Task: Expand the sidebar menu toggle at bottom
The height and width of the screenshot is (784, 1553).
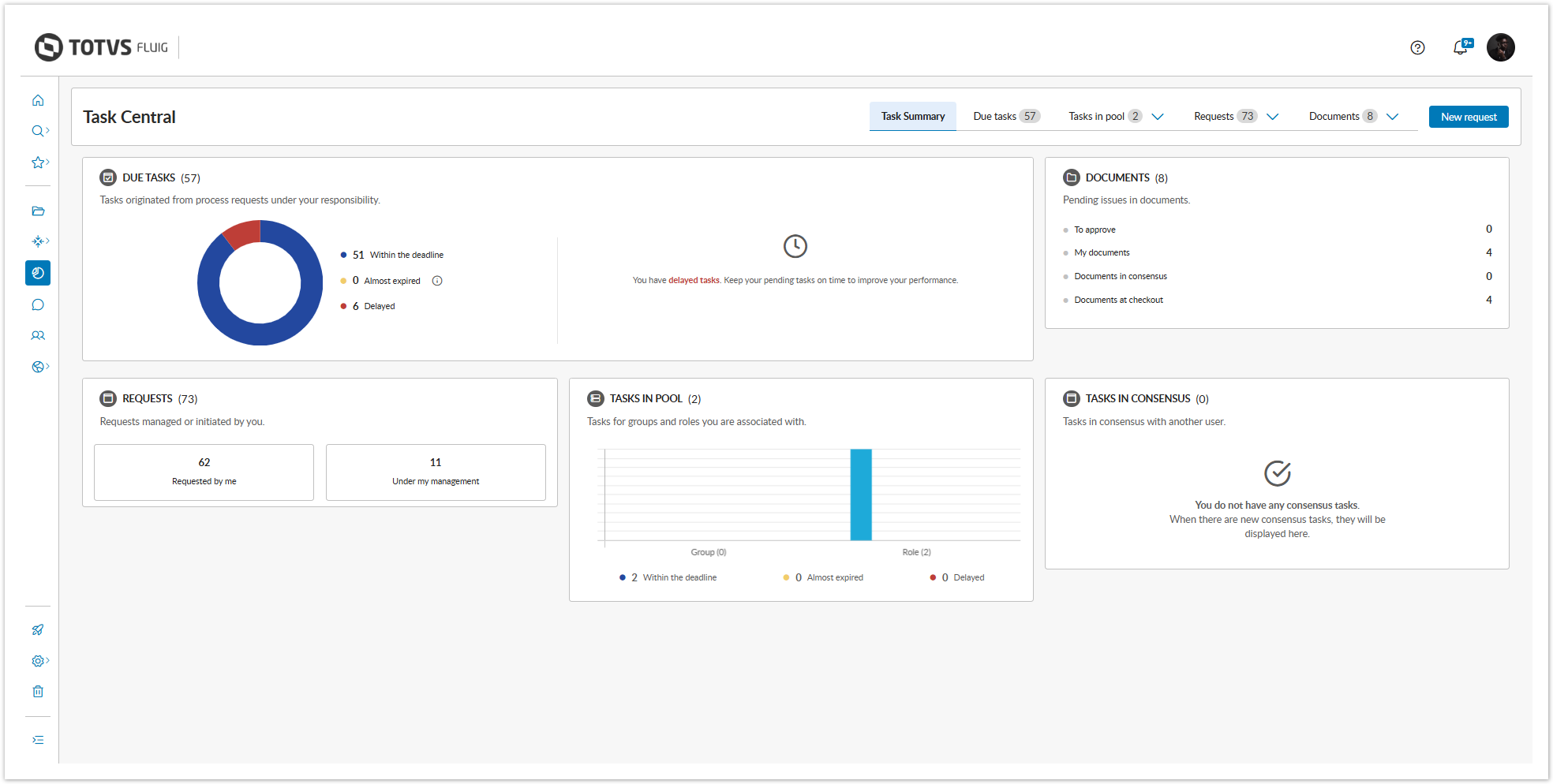Action: coord(38,740)
